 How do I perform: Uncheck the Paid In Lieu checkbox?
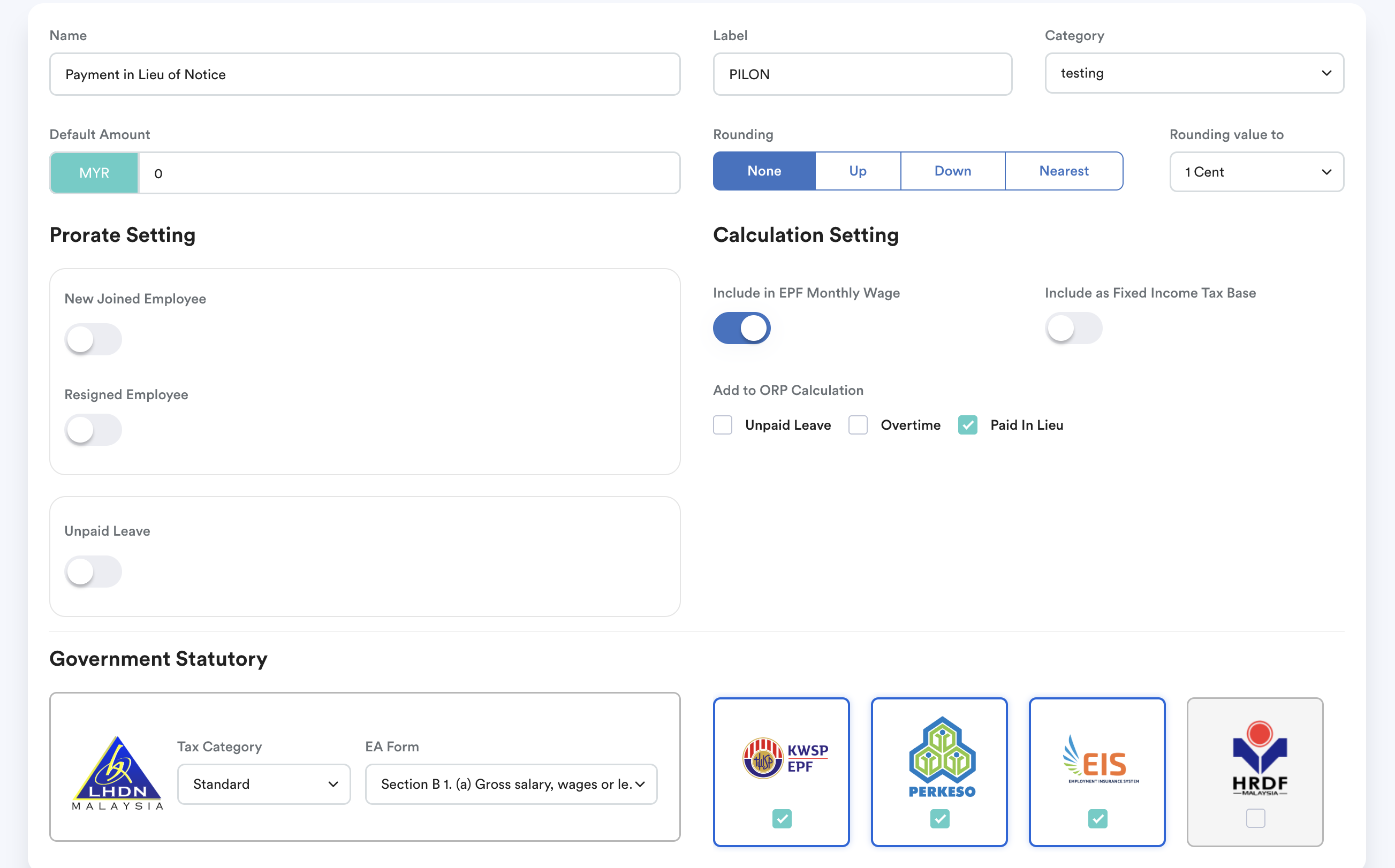pos(968,425)
